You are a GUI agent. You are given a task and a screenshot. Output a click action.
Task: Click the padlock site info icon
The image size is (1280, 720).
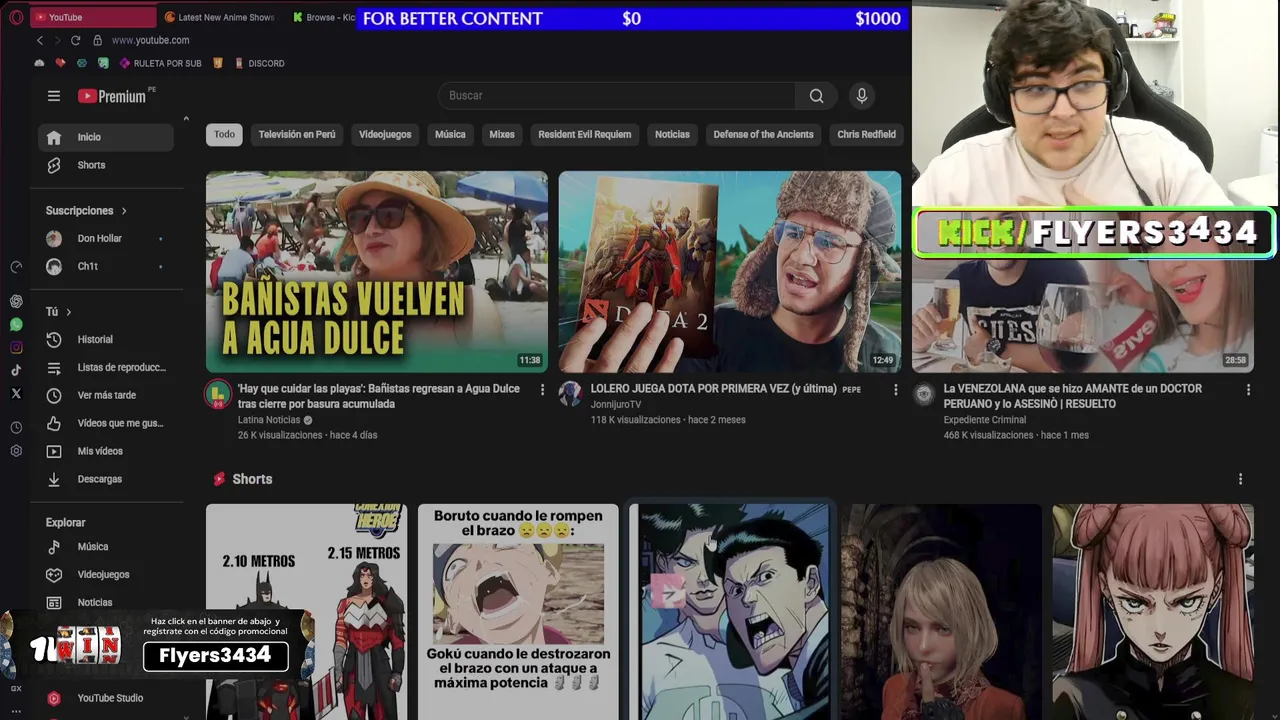tap(97, 40)
